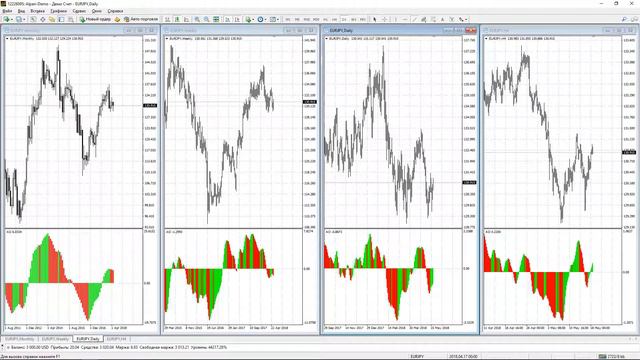Image resolution: width=640 pixels, height=360 pixels.
Task: Switch chart to candlesticks icon
Action: pyautogui.click(x=177, y=19)
